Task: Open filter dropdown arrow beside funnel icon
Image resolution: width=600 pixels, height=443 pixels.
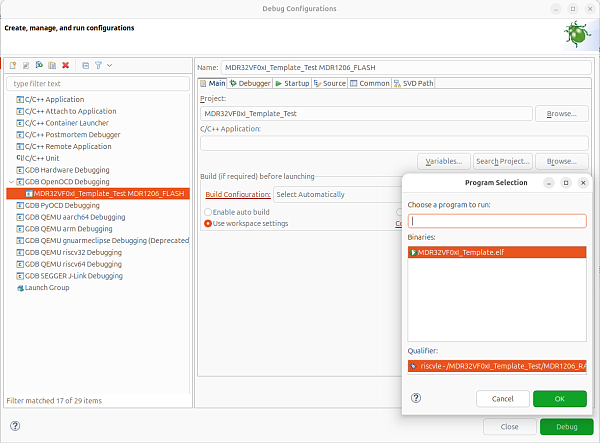Action: pyautogui.click(x=109, y=65)
